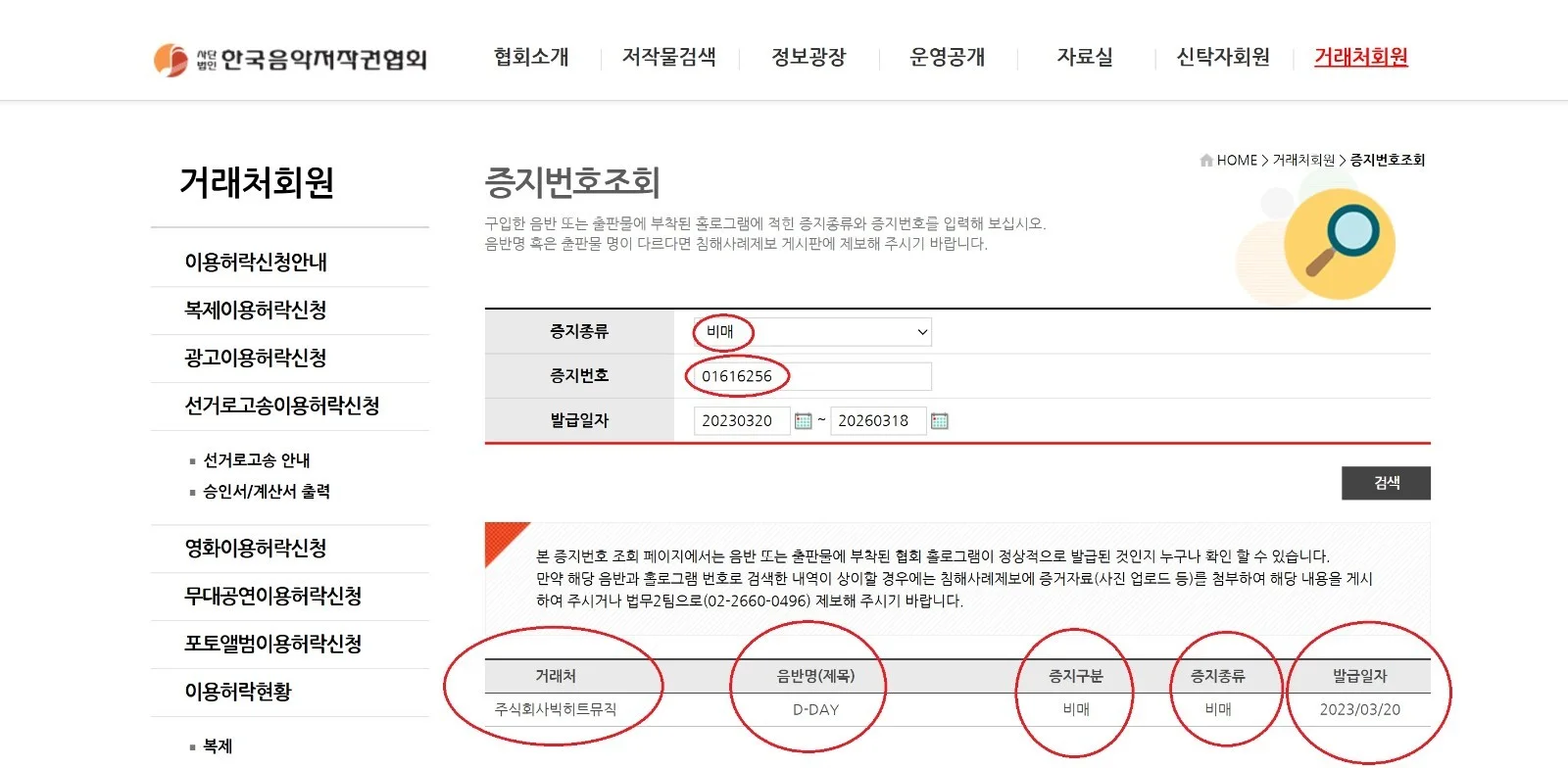Image resolution: width=1568 pixels, height=768 pixels.
Task: Click the 증지번호 input field
Action: click(x=812, y=376)
